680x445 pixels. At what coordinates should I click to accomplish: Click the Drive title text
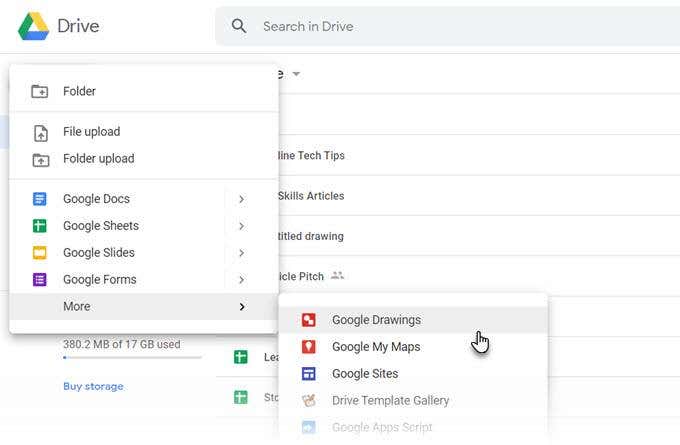pyautogui.click(x=78, y=26)
